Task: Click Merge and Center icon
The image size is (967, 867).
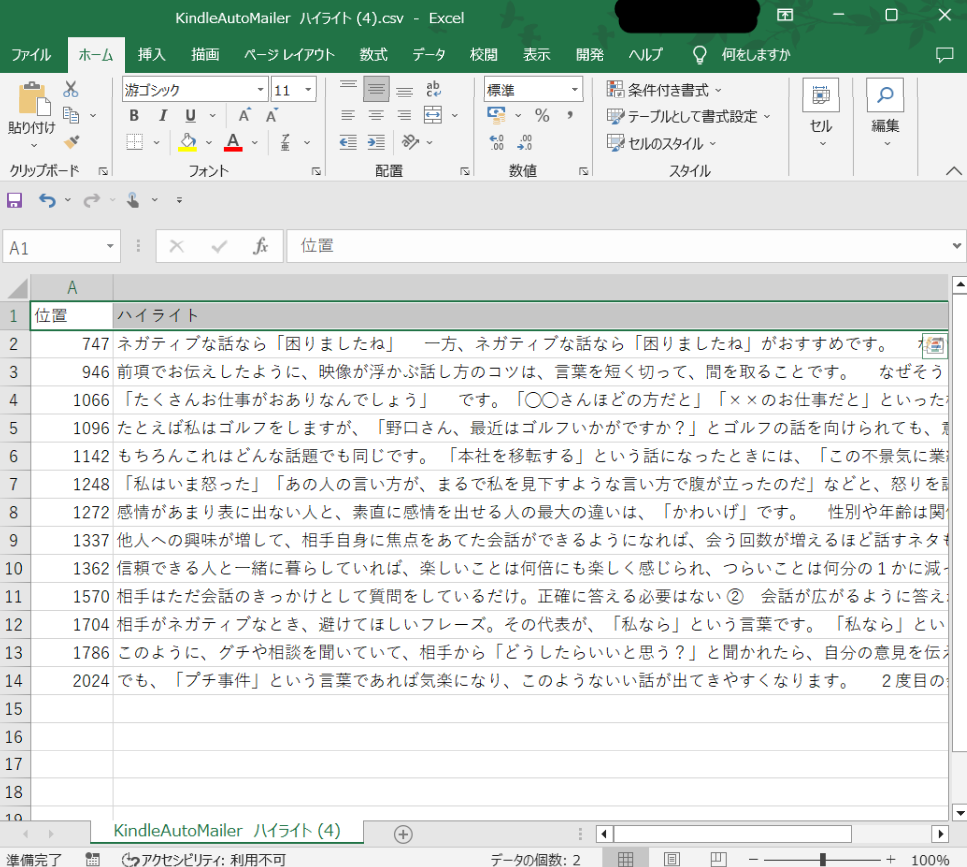Action: click(433, 115)
